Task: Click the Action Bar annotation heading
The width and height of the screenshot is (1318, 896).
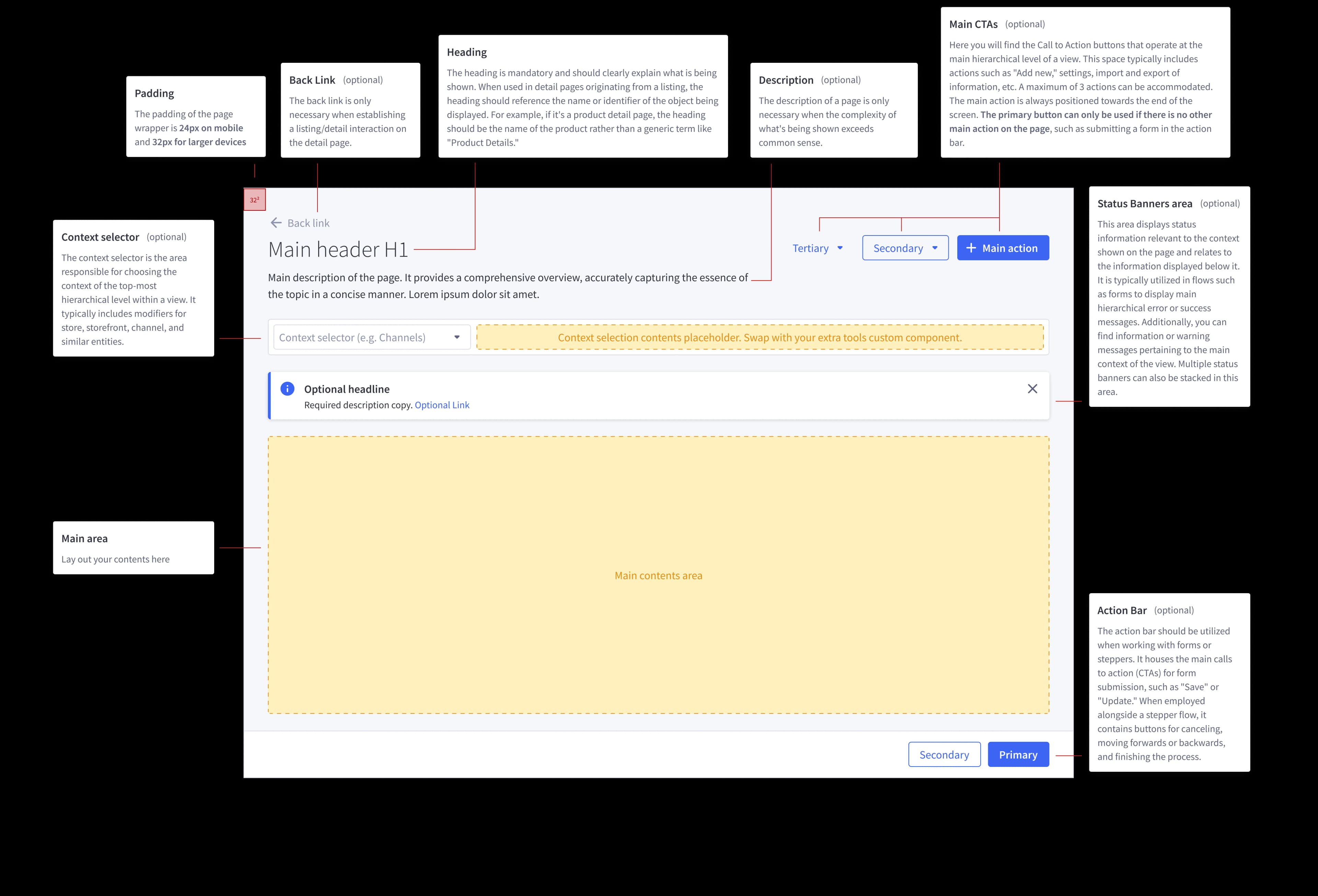Action: click(x=1122, y=610)
